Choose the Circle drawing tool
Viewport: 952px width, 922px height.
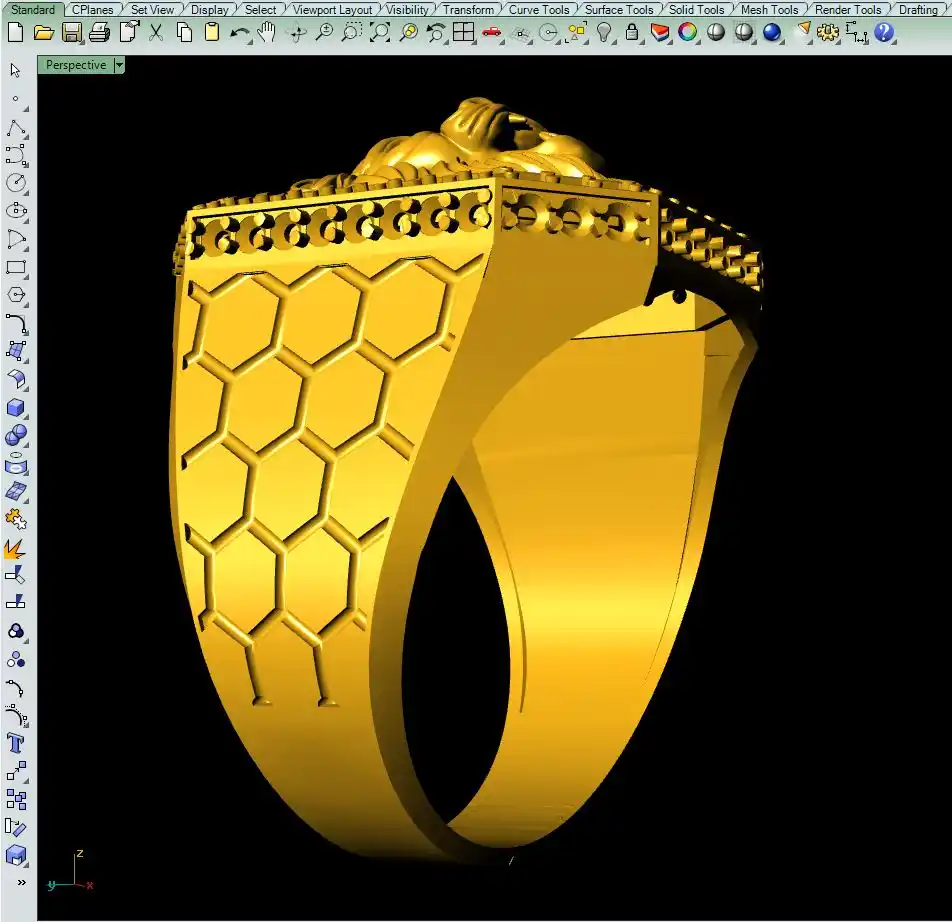point(16,183)
